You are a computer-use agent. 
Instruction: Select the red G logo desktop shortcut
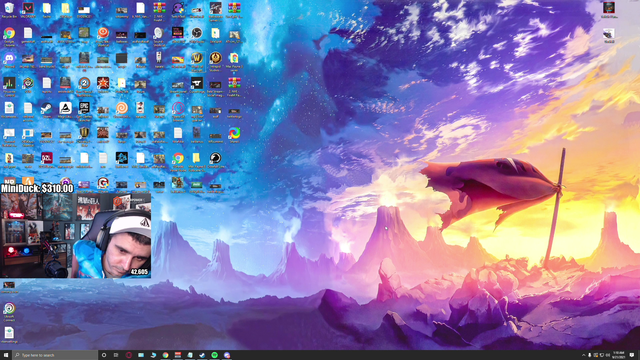[103, 184]
